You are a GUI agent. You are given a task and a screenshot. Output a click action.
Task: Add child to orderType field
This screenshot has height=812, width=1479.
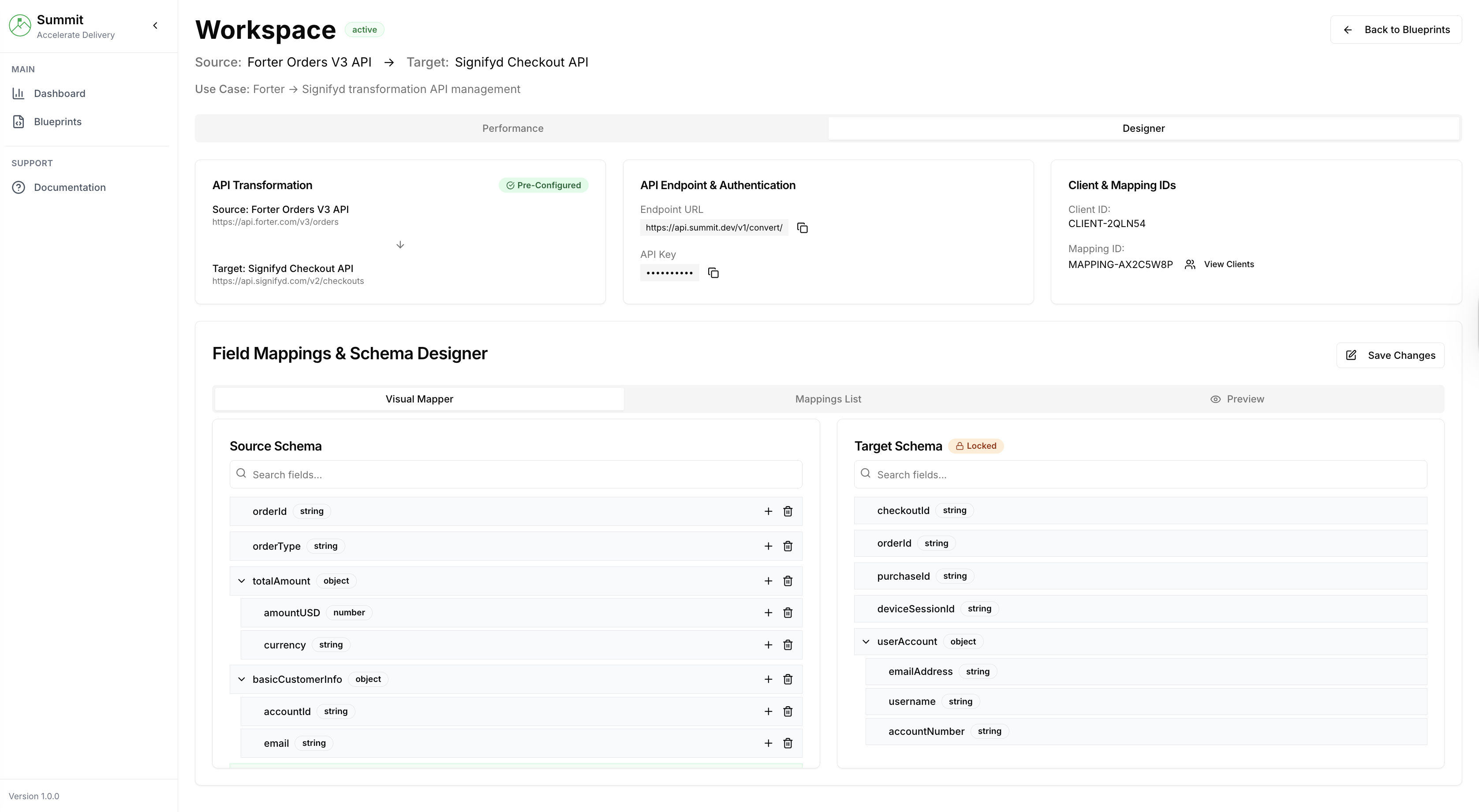tap(768, 546)
